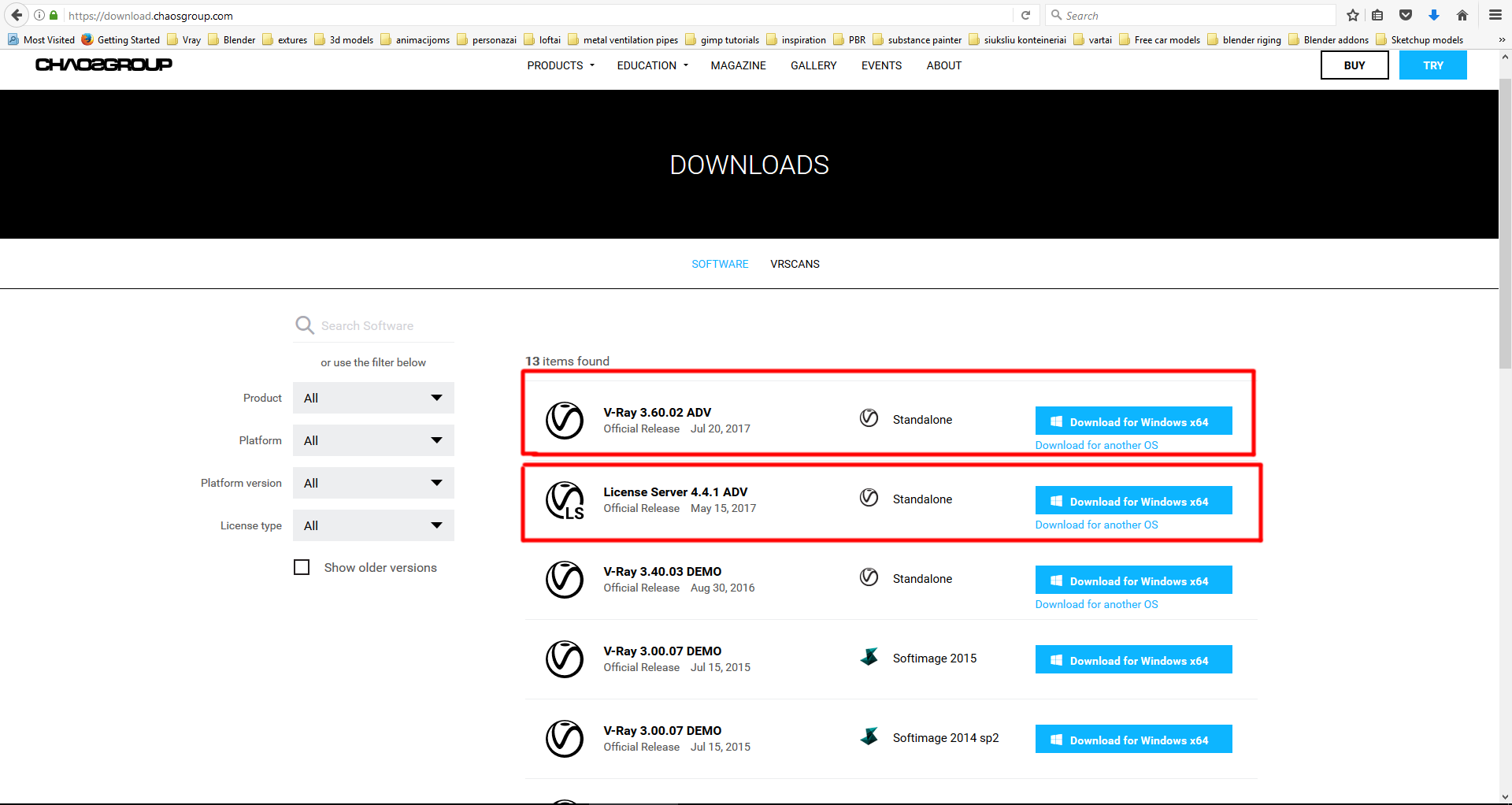This screenshot has width=1512, height=805.
Task: Bookmark this page with the star icon
Action: click(x=1353, y=15)
